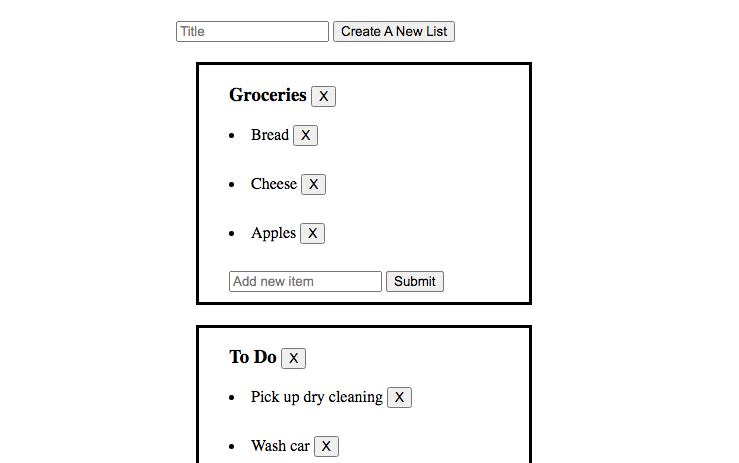The width and height of the screenshot is (739, 463).
Task: Click the Apples item label
Action: pos(273,233)
